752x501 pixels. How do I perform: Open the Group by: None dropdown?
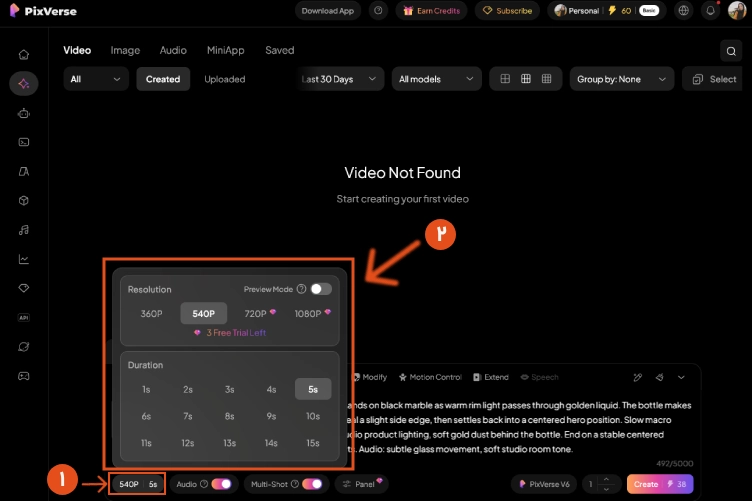[x=622, y=79]
